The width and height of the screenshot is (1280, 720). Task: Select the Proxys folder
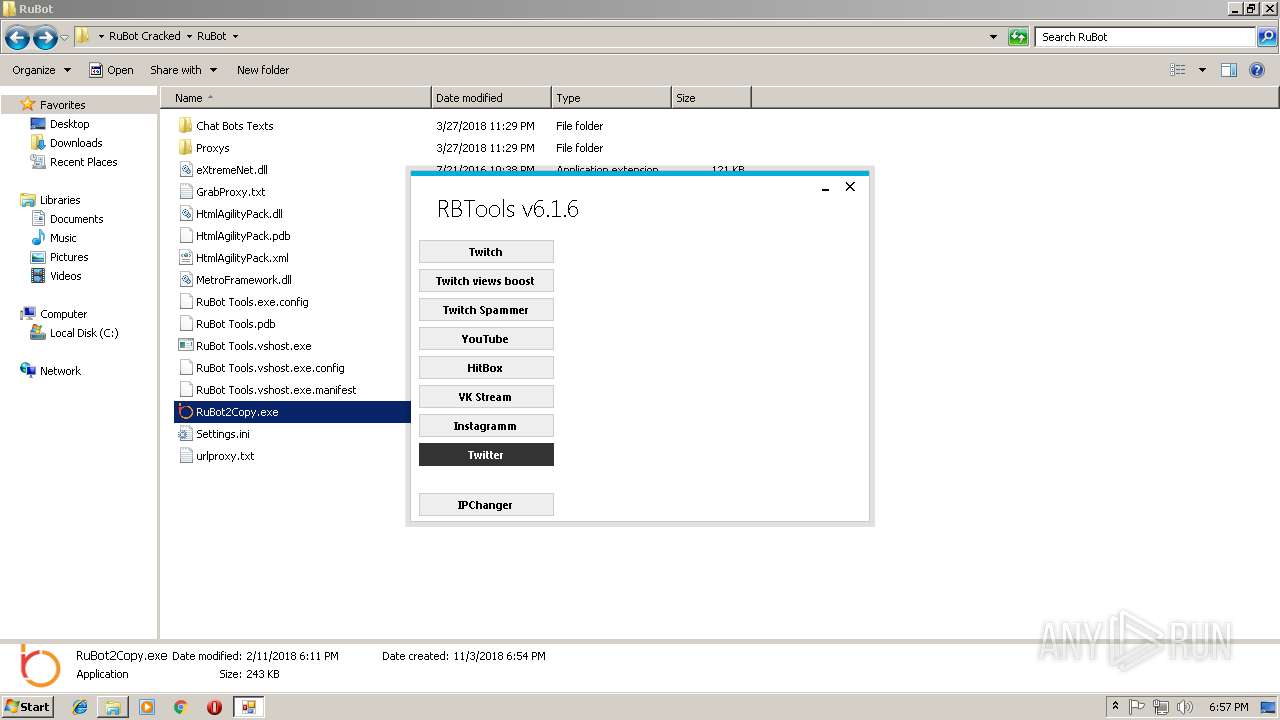pyautogui.click(x=212, y=148)
